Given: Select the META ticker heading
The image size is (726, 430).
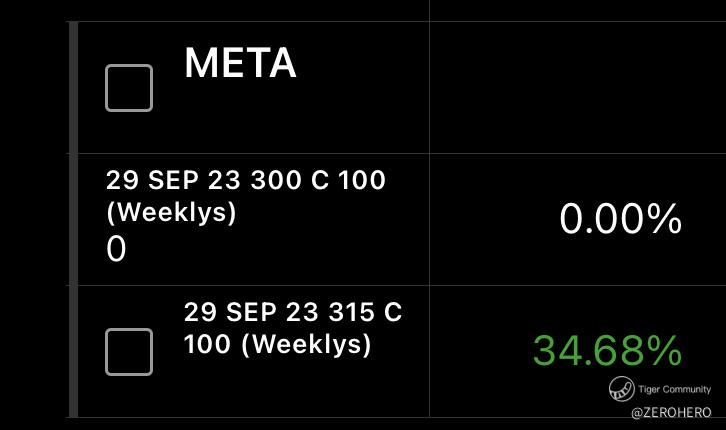Looking at the screenshot, I should coord(240,65).
